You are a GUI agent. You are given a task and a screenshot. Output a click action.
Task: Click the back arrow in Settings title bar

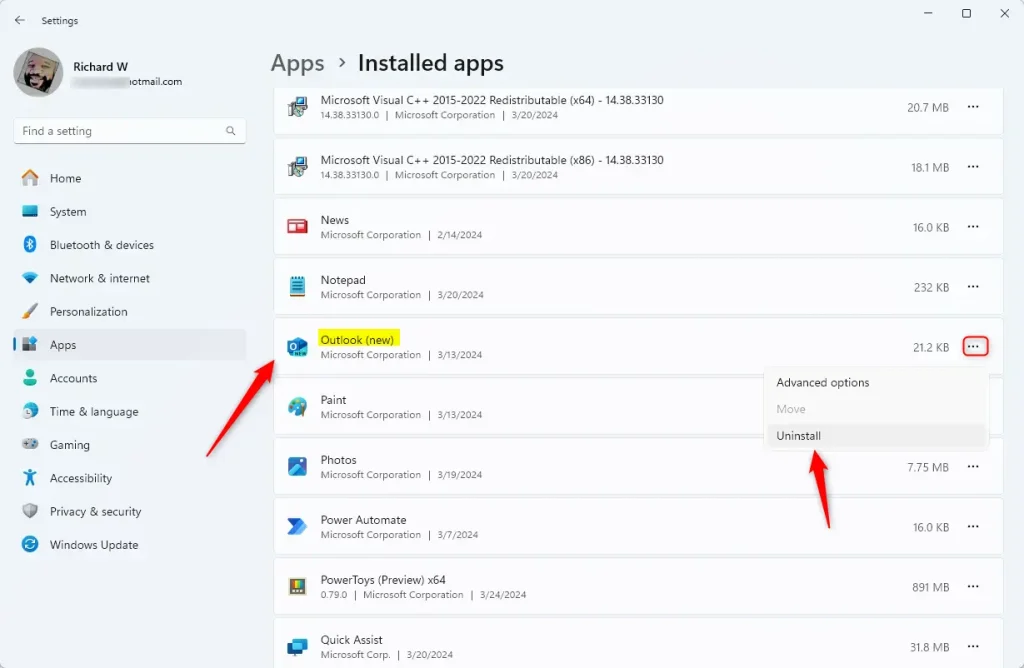[20, 20]
